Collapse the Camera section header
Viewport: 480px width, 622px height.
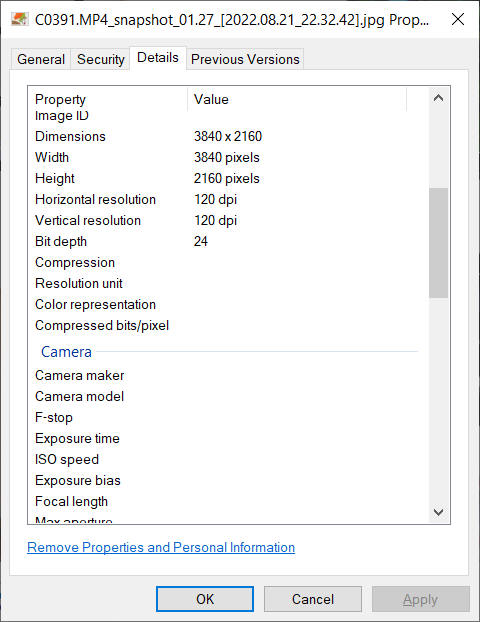pos(66,352)
